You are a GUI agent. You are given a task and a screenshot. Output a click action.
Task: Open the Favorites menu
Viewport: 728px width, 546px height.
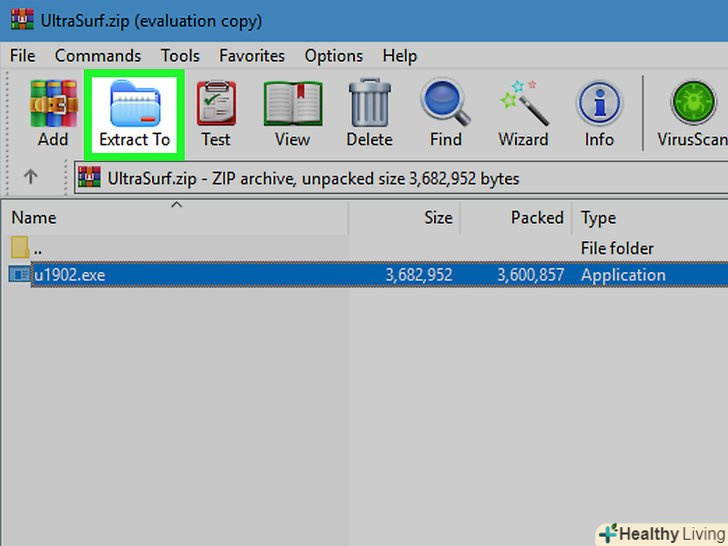pyautogui.click(x=252, y=56)
